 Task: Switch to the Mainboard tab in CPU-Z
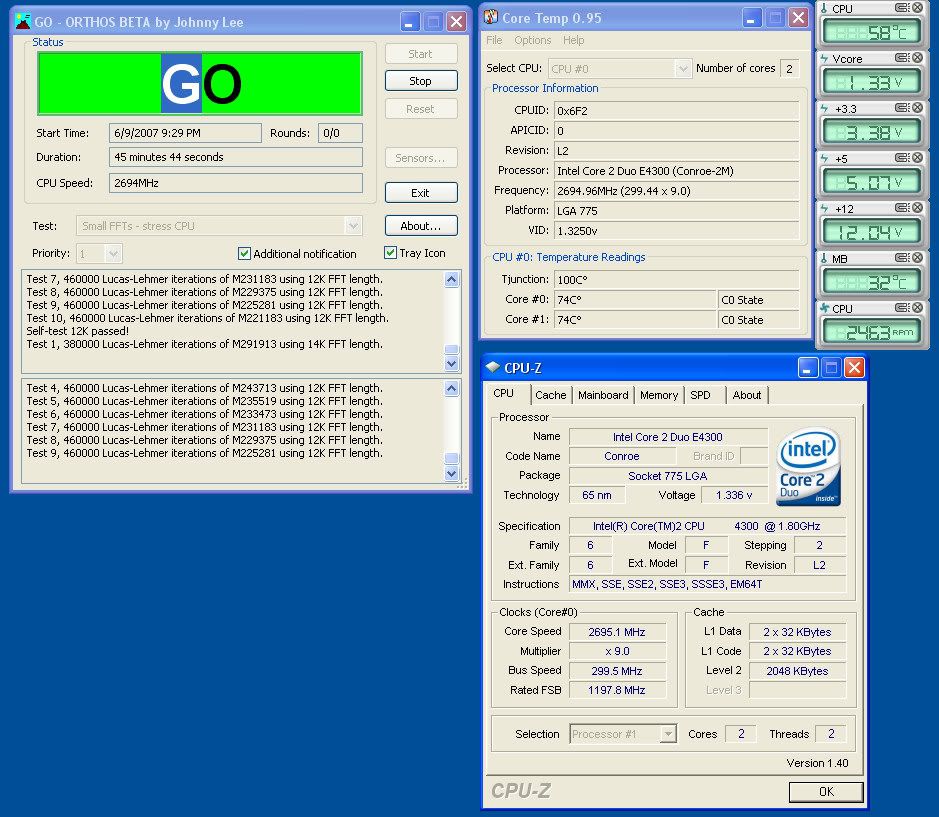[x=603, y=395]
